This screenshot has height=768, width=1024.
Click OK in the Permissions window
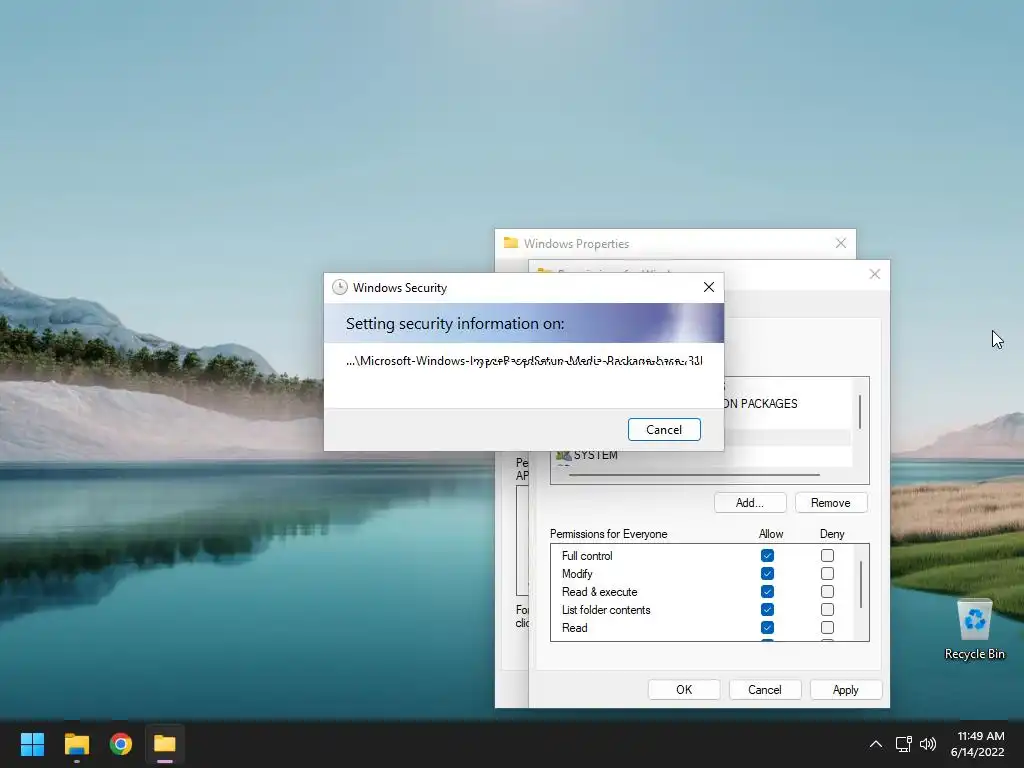tap(684, 690)
